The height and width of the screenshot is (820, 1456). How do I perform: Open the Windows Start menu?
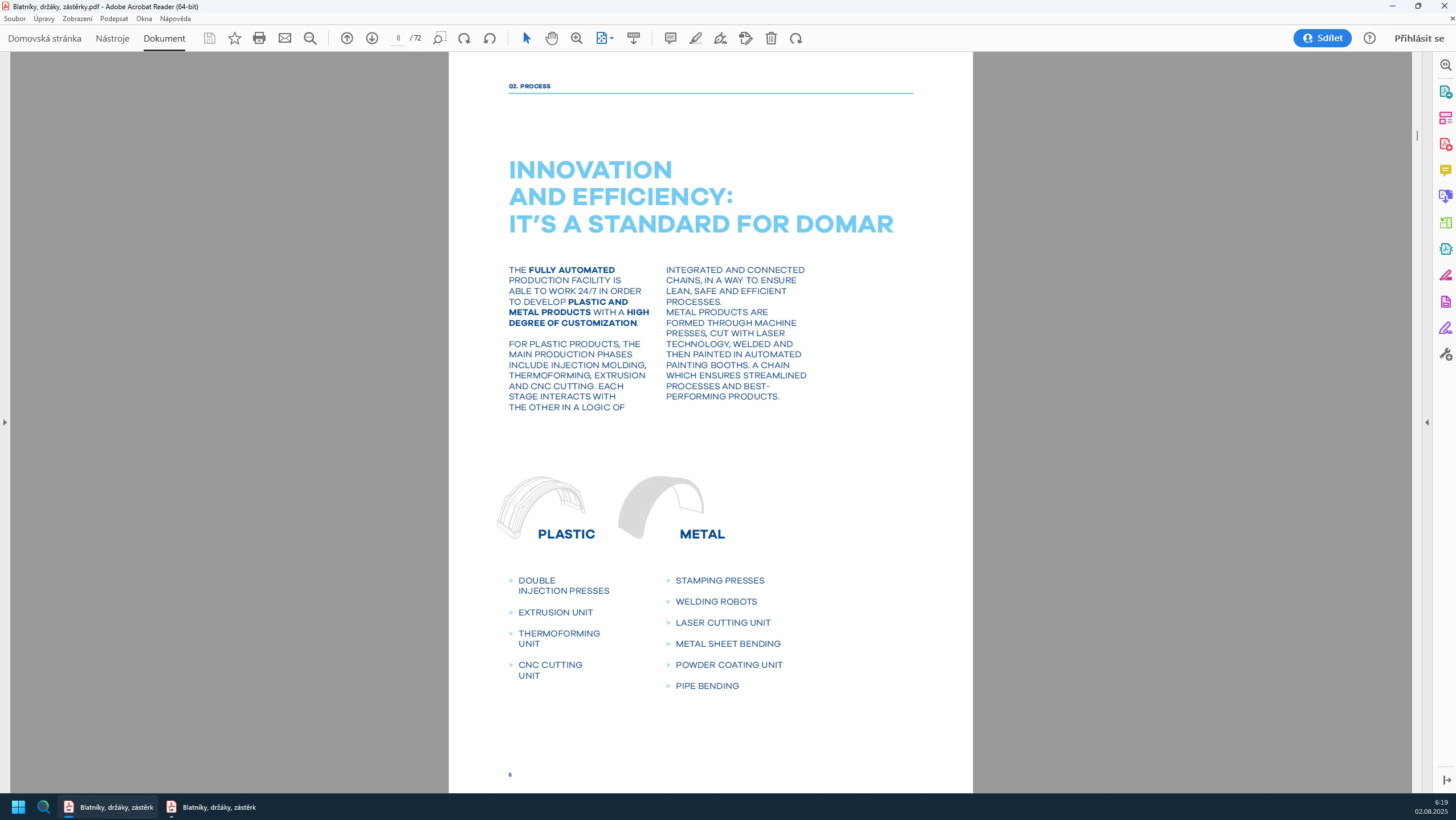(18, 807)
